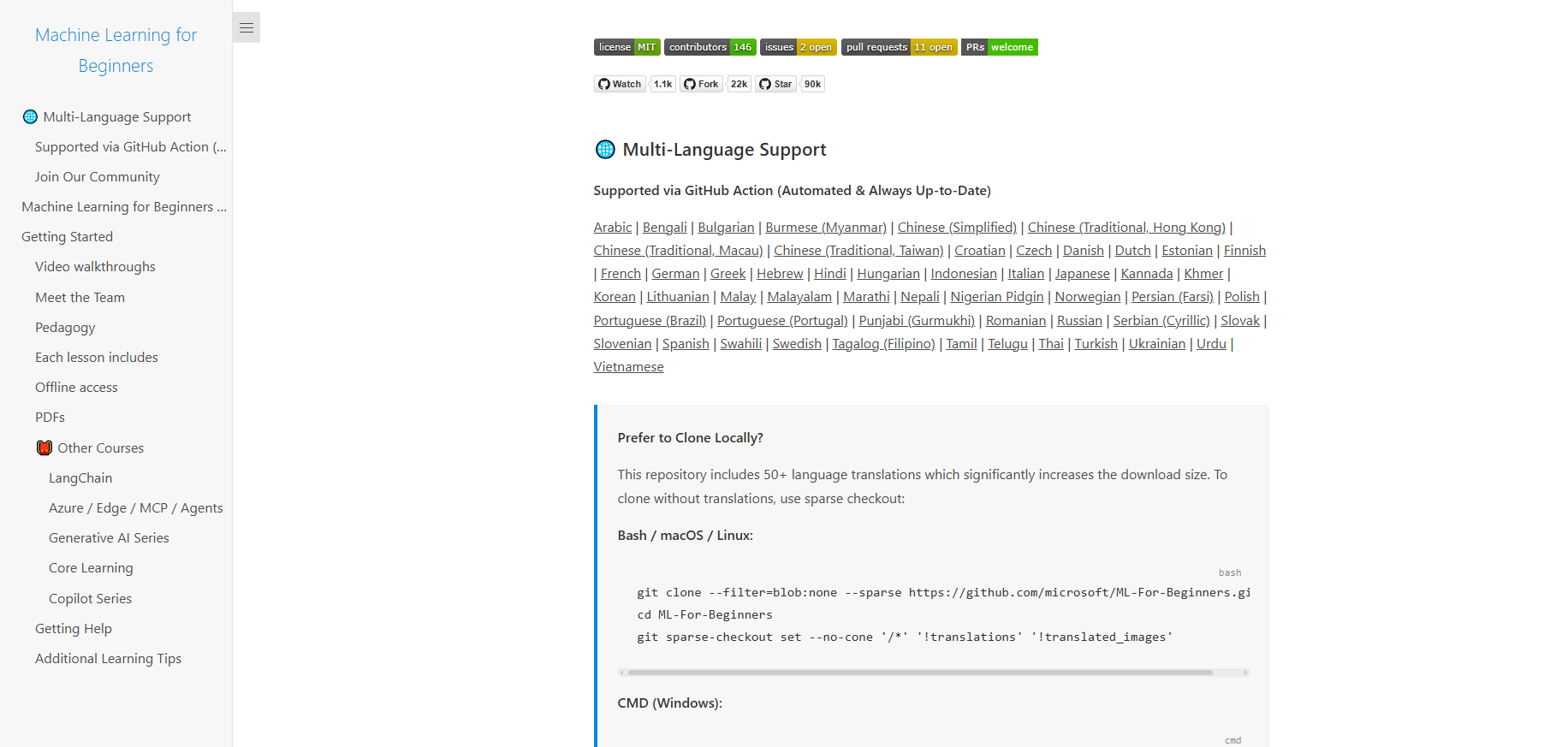Open Video walkthroughs sidebar item
This screenshot has width=1568, height=747.
[x=96, y=267]
